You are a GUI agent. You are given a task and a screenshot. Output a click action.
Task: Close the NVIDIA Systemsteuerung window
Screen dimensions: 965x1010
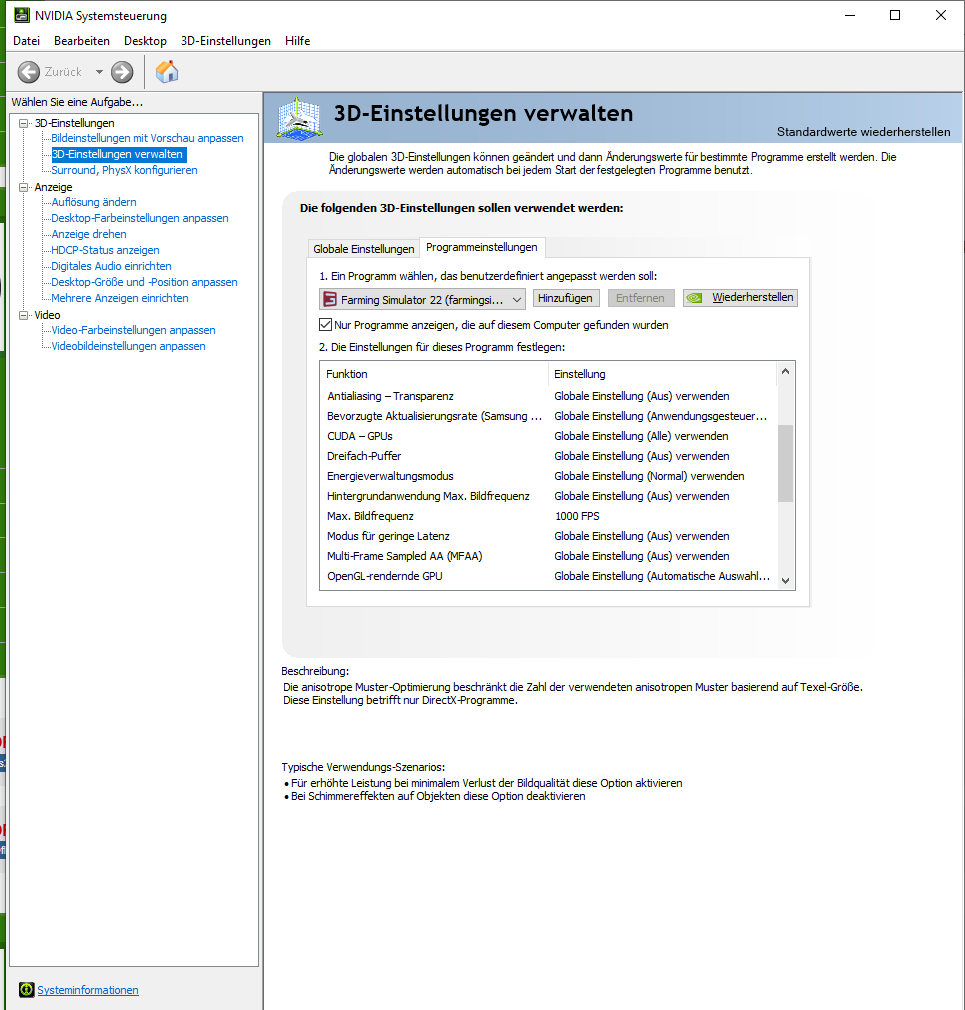coord(941,15)
